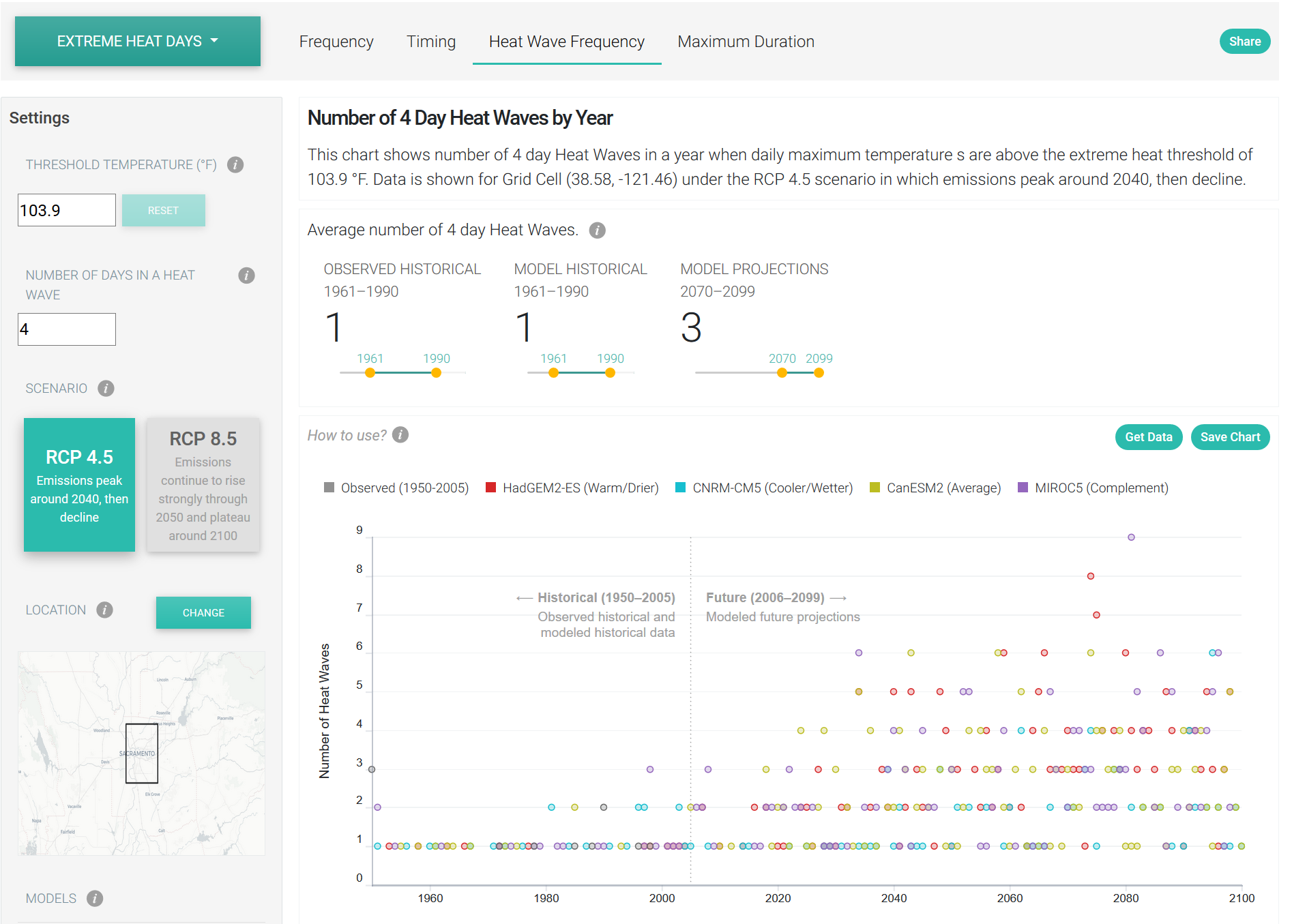Download data with Get Data
Viewport: 1292px width, 924px height.
coord(1148,437)
